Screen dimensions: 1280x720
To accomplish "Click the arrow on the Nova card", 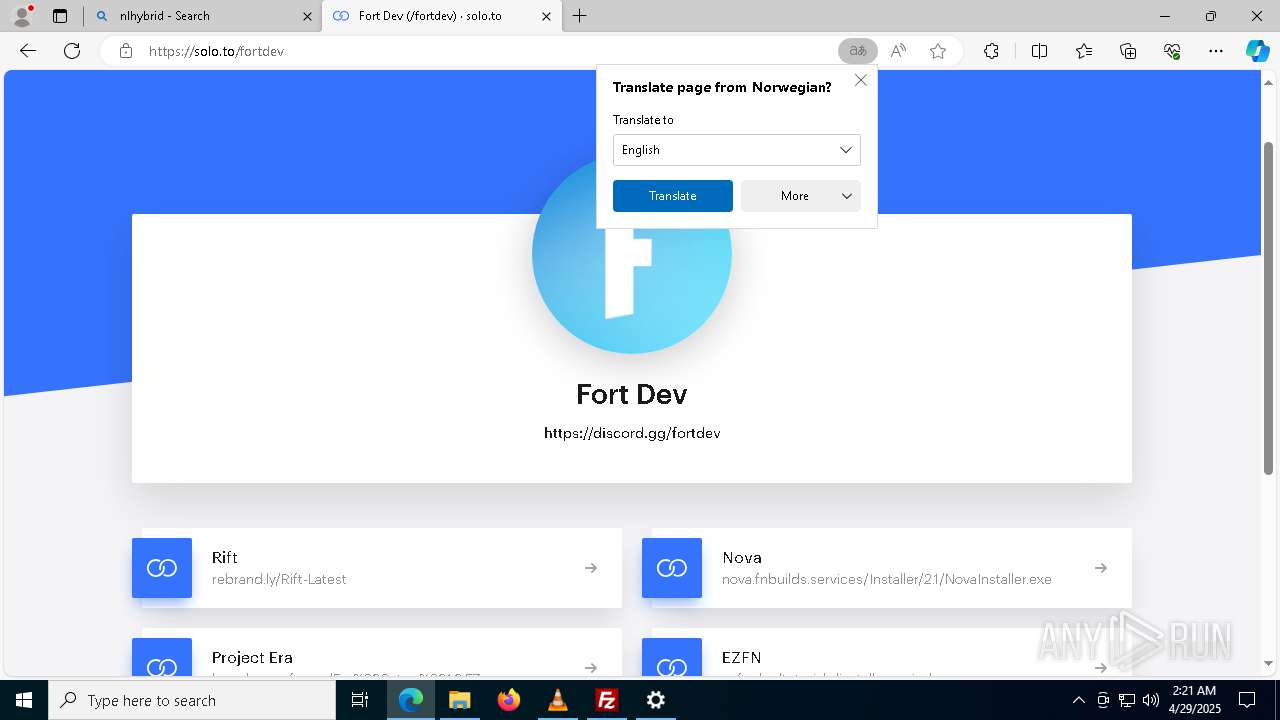I will (x=1101, y=568).
